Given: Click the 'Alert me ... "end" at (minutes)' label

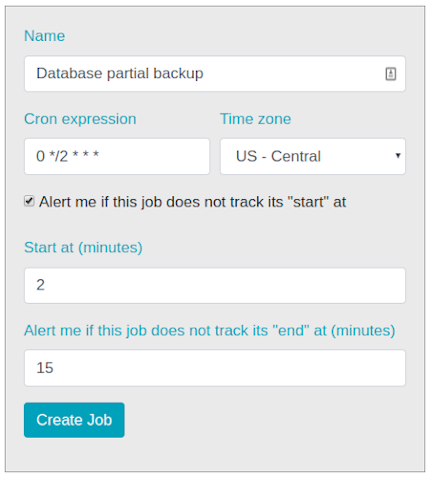Looking at the screenshot, I should click(210, 331).
